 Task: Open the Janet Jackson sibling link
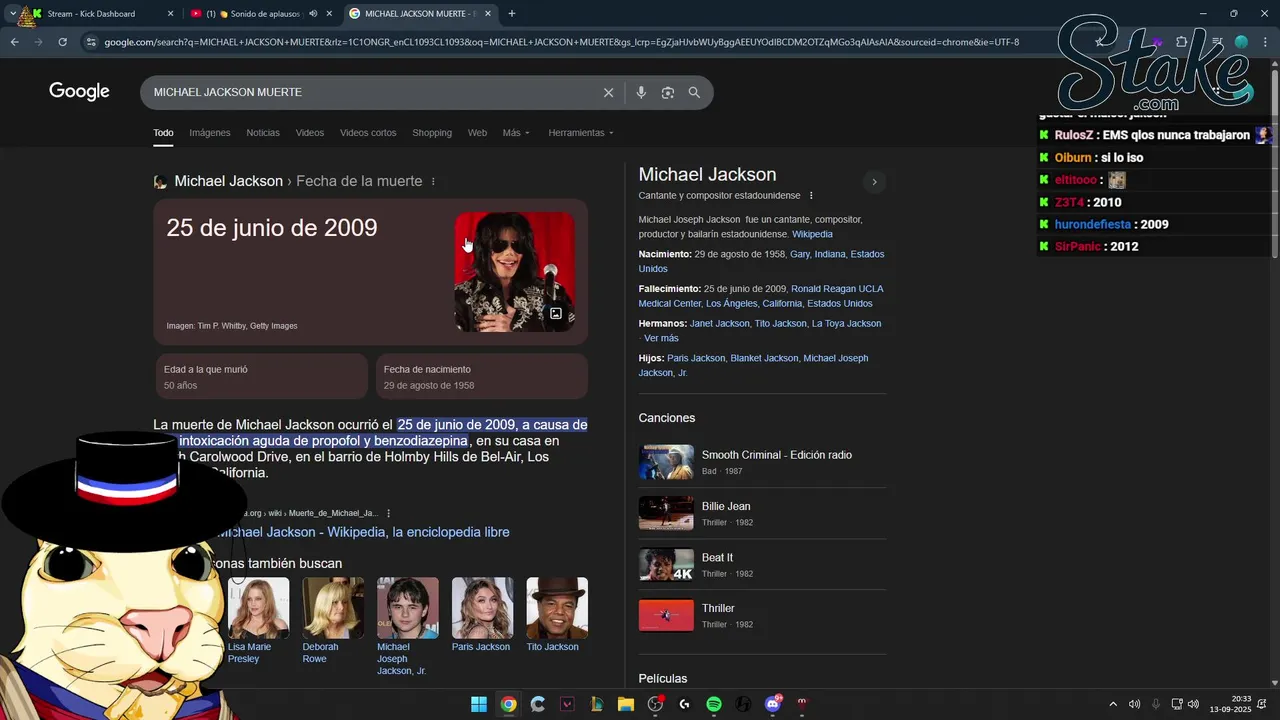(x=719, y=323)
